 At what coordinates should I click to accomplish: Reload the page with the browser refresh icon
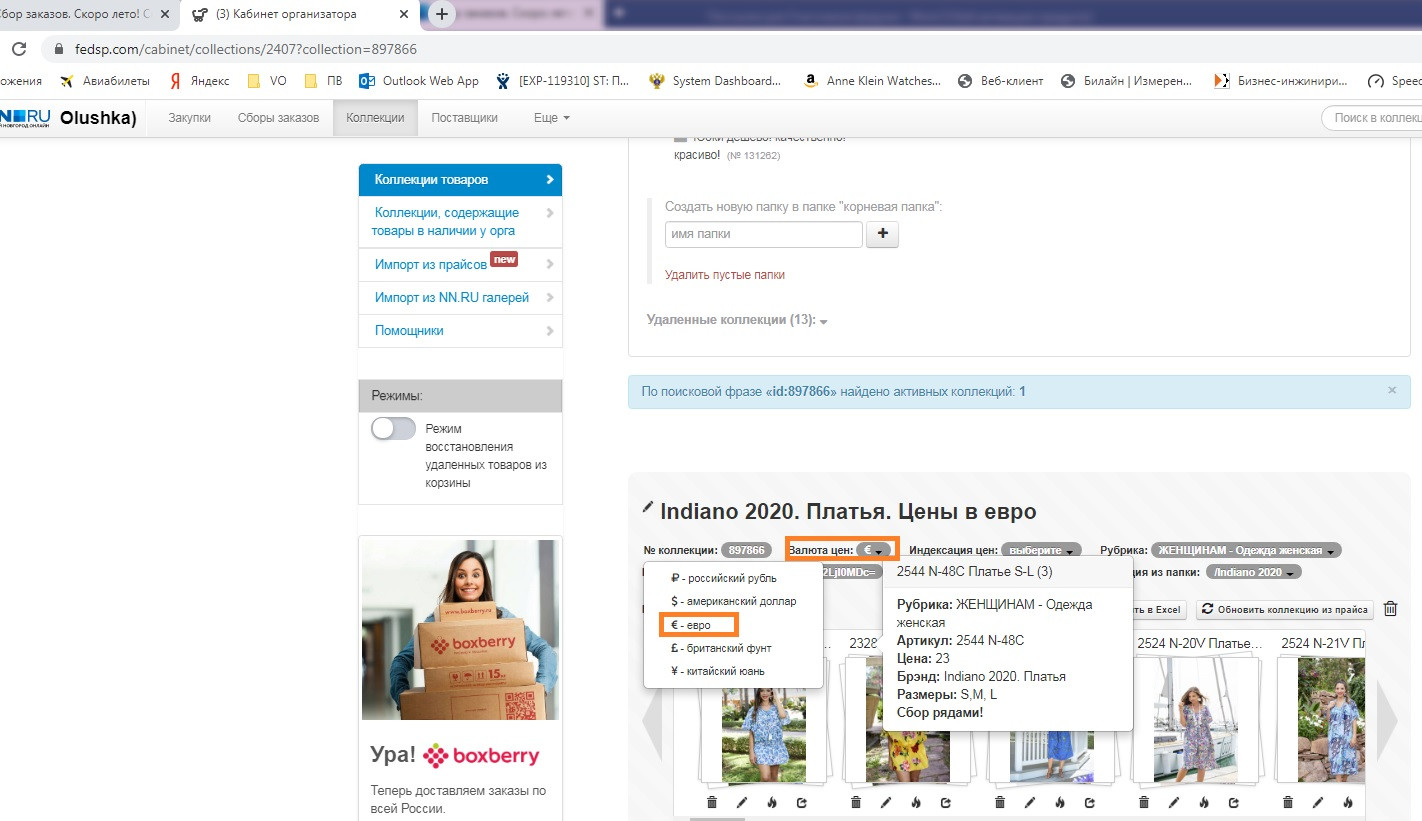(x=19, y=48)
